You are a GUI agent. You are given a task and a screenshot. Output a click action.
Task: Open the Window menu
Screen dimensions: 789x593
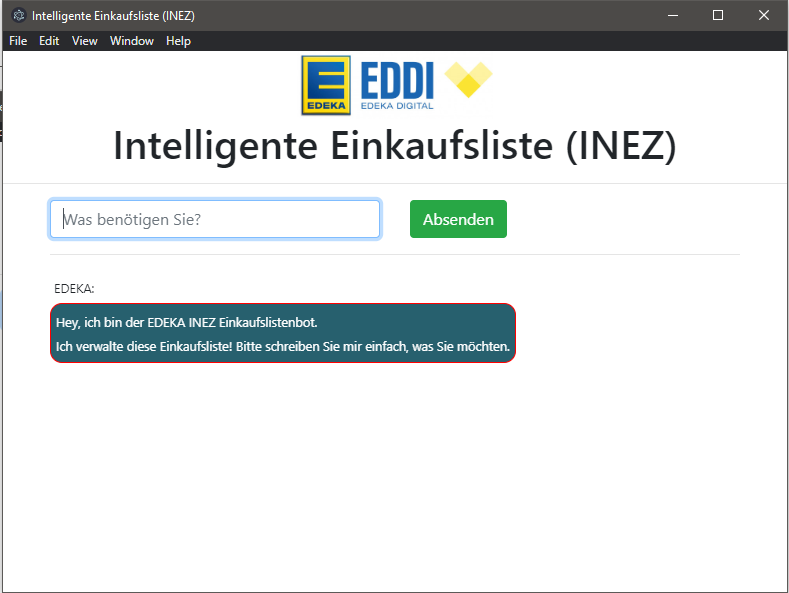click(x=132, y=41)
